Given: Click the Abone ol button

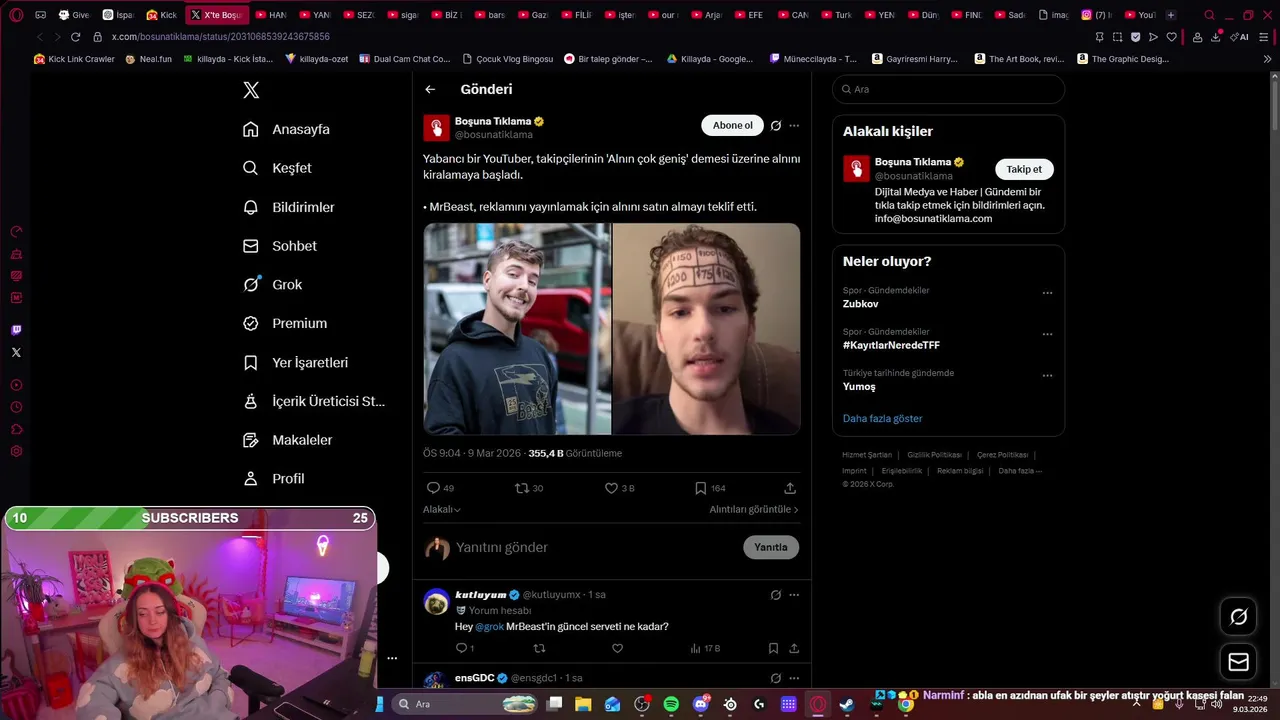Looking at the screenshot, I should click(x=732, y=125).
